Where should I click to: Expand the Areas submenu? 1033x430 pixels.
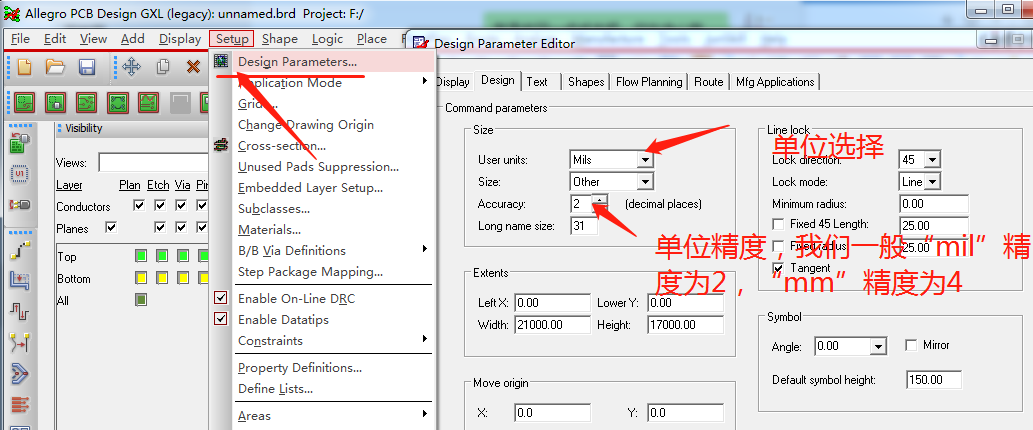coord(426,415)
